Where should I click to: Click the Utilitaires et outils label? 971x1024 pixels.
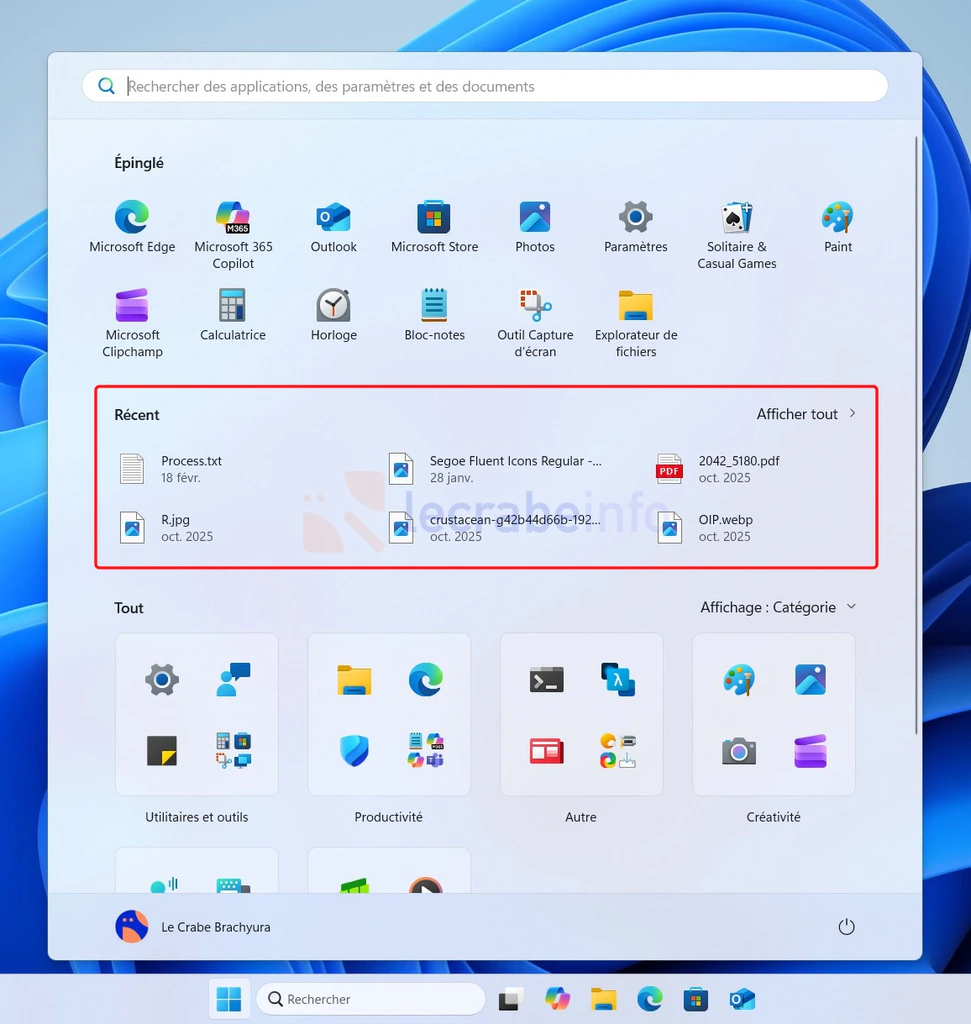click(x=197, y=817)
